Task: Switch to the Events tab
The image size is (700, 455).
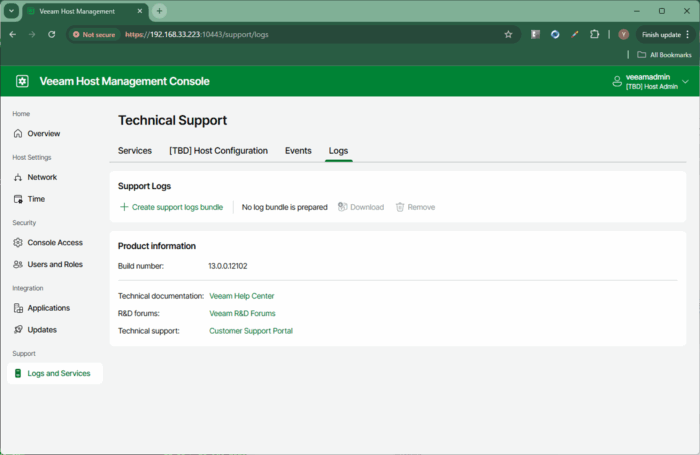Action: pyautogui.click(x=298, y=151)
